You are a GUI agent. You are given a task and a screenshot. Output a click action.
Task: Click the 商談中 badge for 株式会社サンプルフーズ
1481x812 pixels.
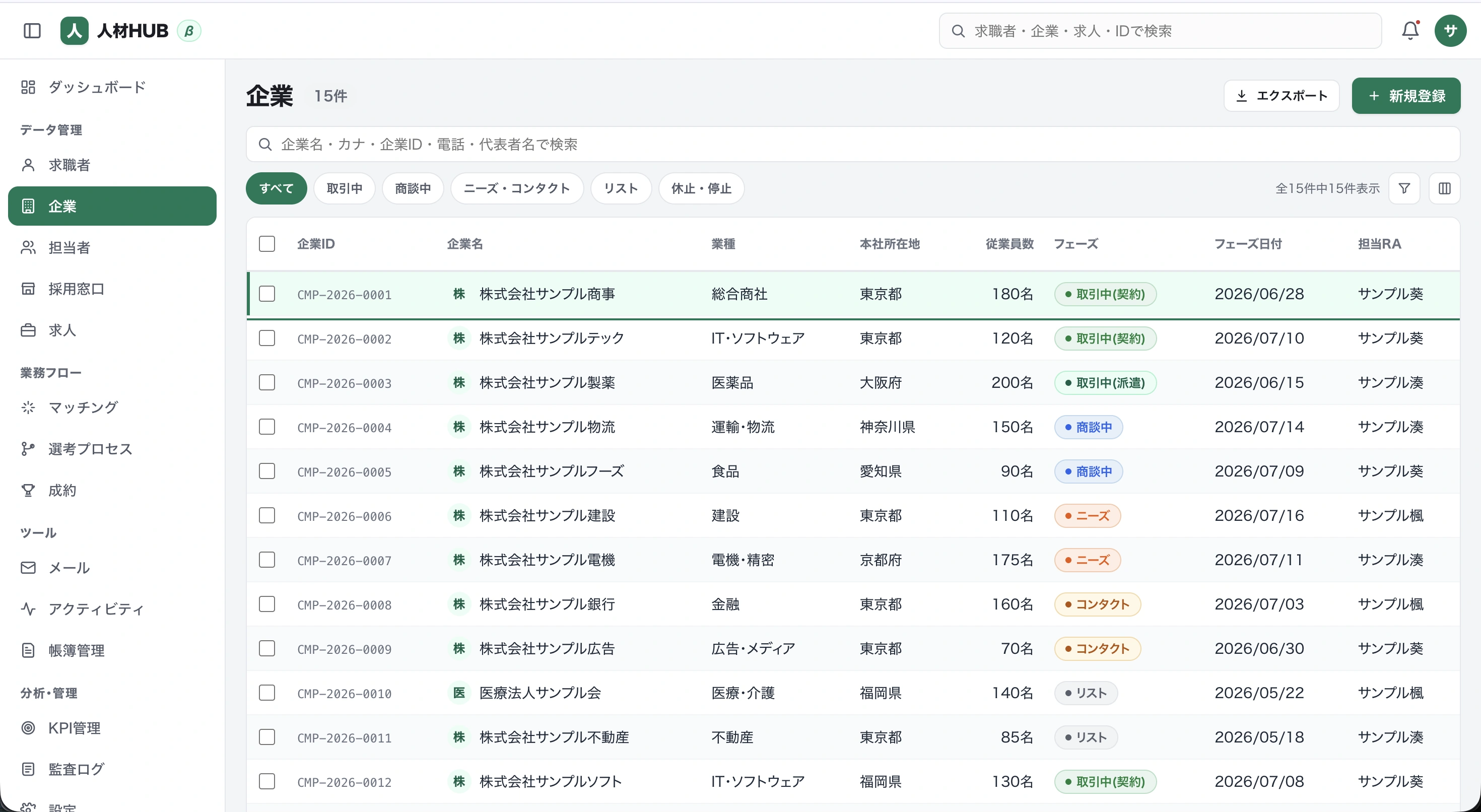tap(1088, 471)
